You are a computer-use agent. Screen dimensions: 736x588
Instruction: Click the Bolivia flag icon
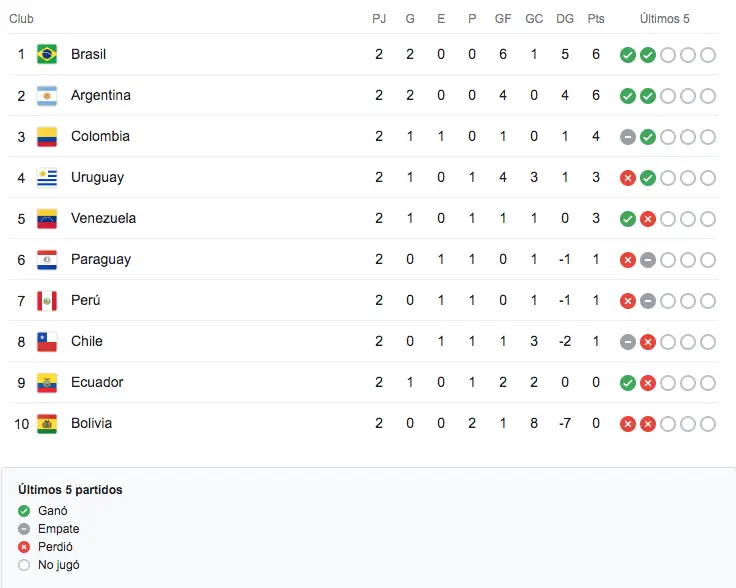pyautogui.click(x=47, y=424)
